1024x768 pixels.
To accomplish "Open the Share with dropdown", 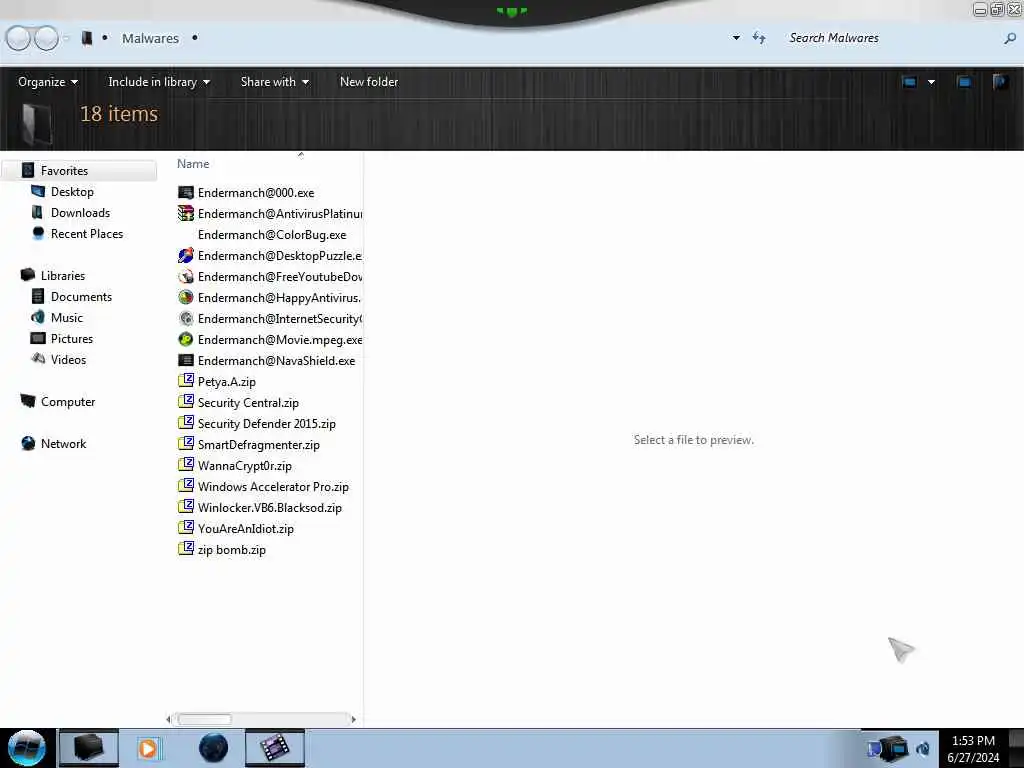I will (x=275, y=82).
